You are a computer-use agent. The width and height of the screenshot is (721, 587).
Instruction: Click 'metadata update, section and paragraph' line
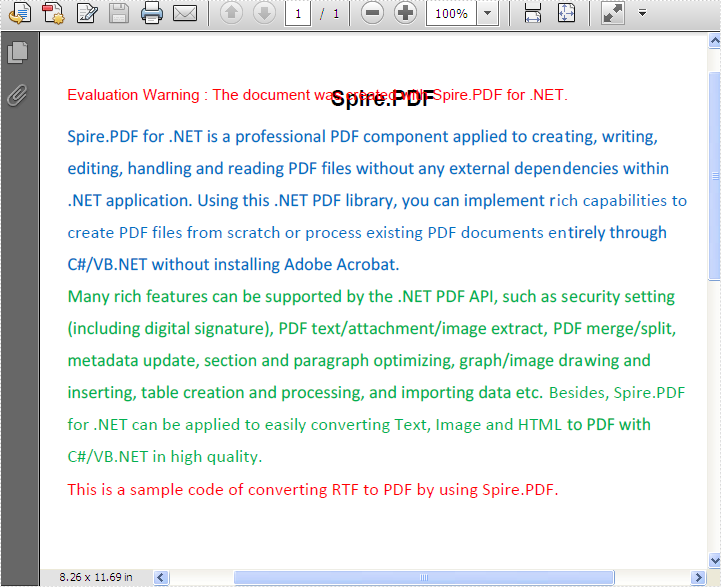(359, 361)
